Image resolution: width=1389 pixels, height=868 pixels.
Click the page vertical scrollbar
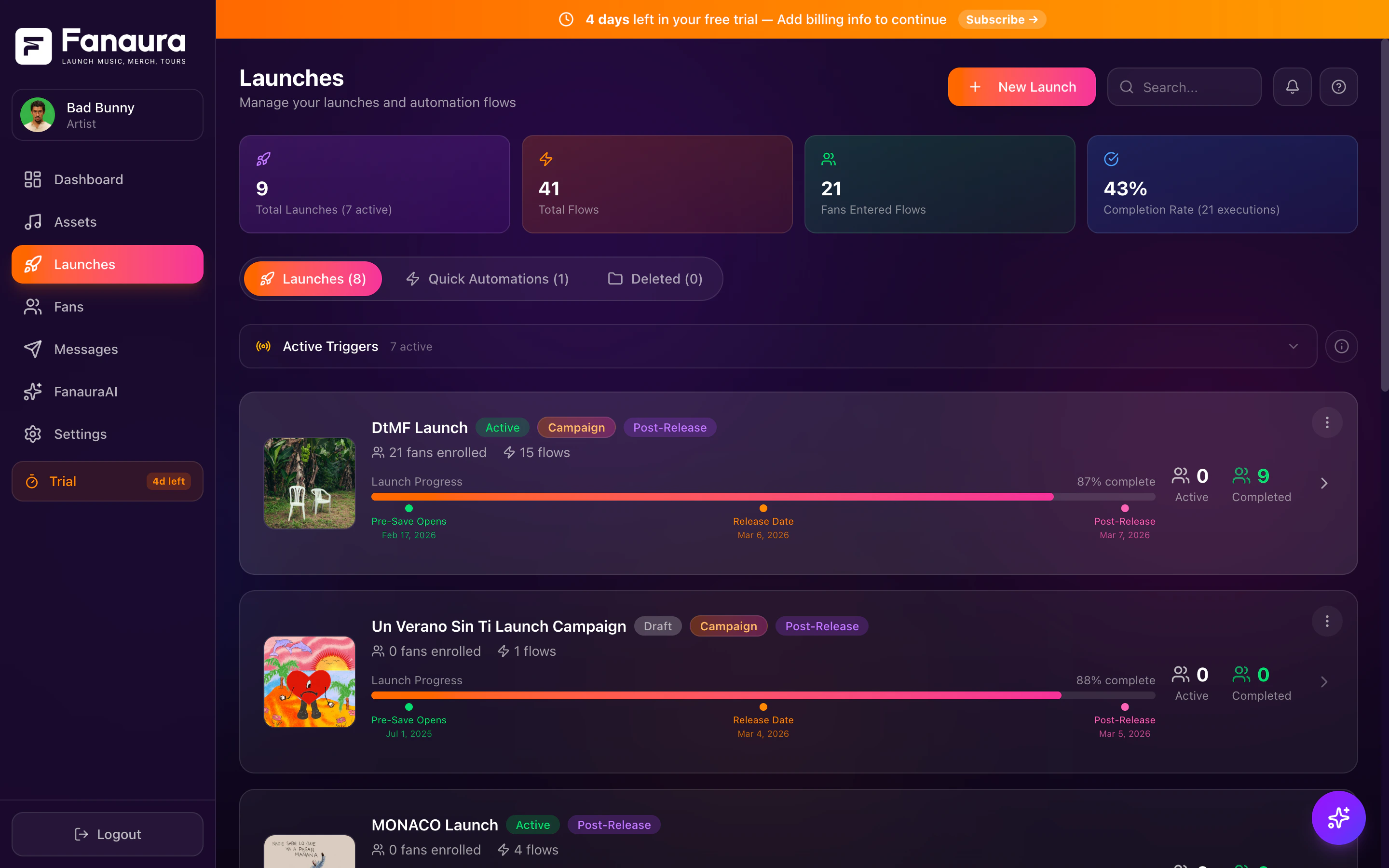pyautogui.click(x=1384, y=215)
